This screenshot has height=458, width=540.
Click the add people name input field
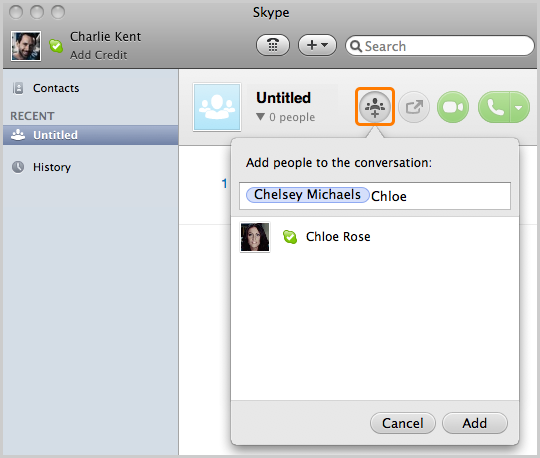pyautogui.click(x=375, y=196)
